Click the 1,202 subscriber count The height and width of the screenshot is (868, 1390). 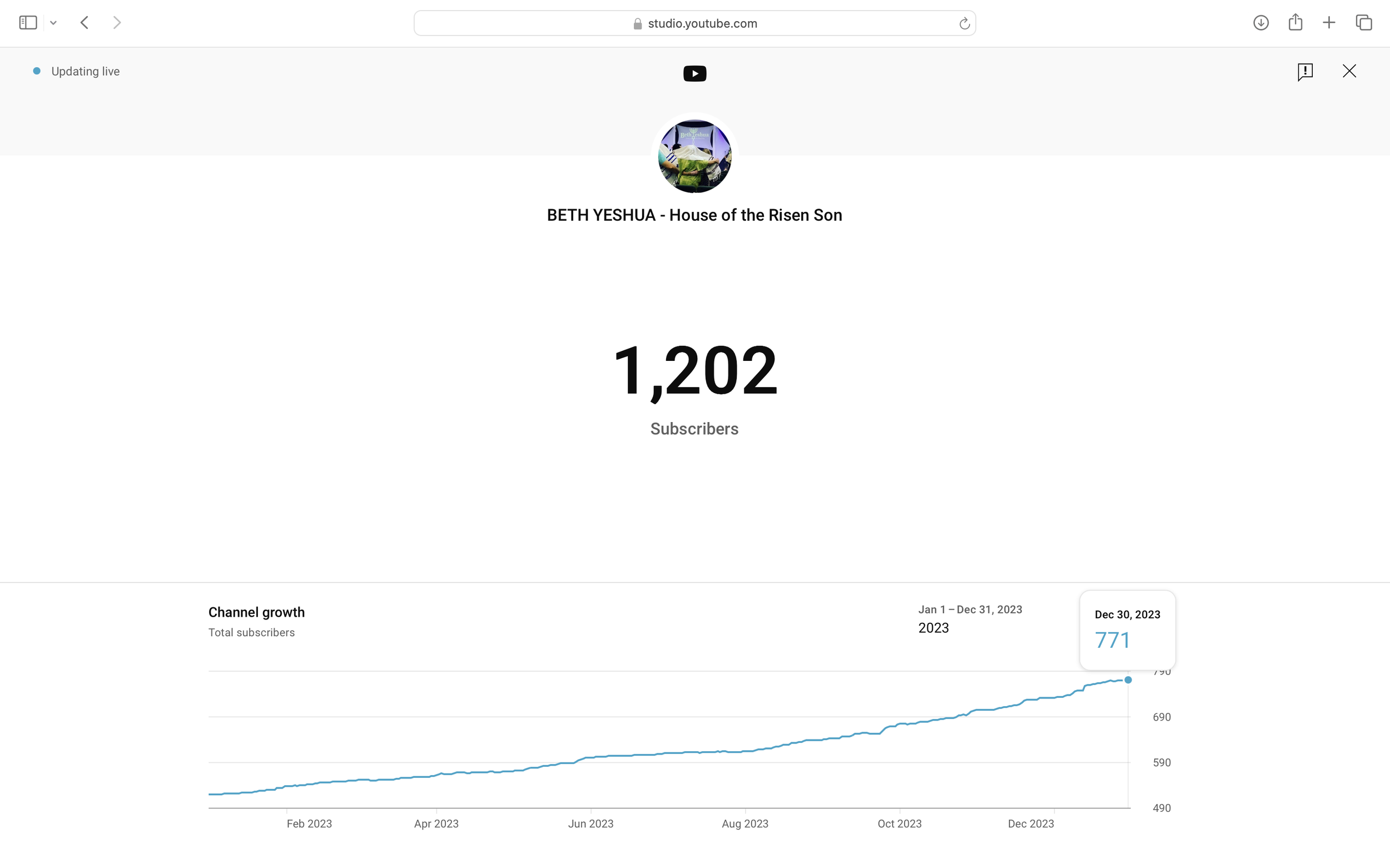tap(694, 370)
